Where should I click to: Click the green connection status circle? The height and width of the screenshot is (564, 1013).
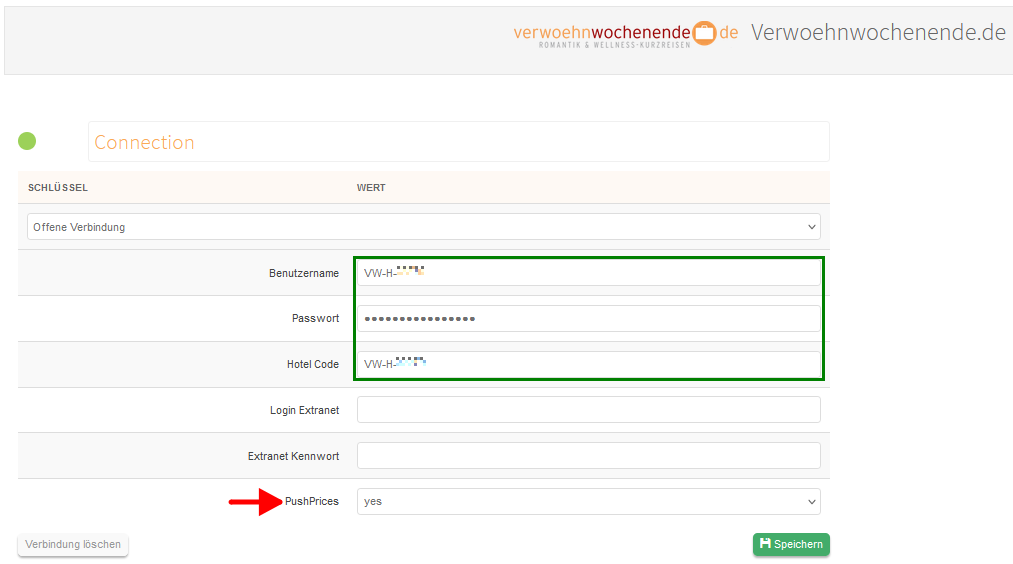point(27,141)
